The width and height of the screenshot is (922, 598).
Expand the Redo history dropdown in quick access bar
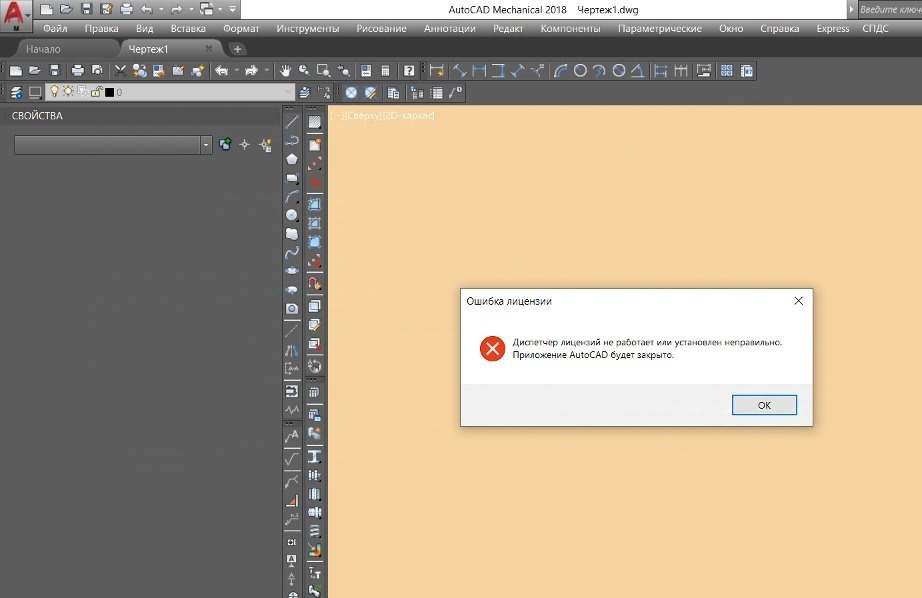pos(191,9)
